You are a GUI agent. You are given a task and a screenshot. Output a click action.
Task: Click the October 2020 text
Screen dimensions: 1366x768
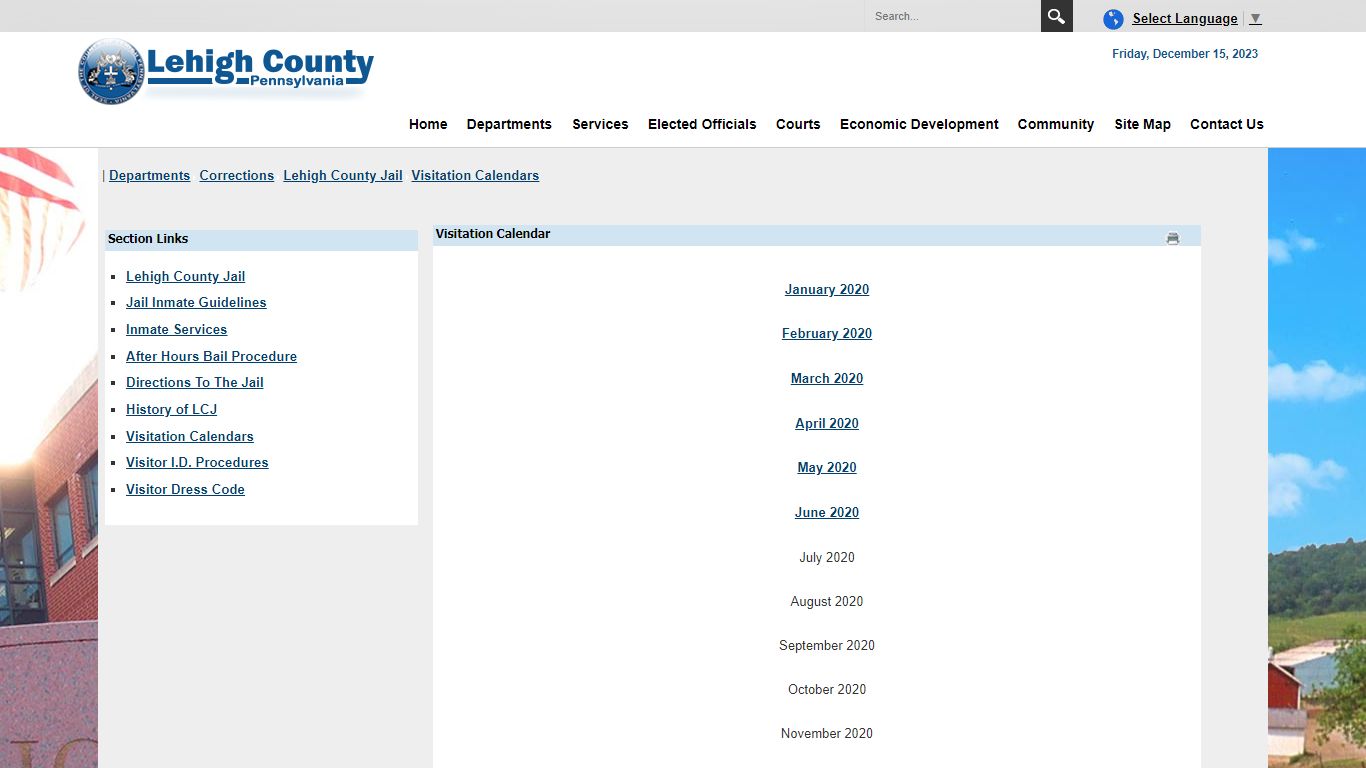coord(827,689)
